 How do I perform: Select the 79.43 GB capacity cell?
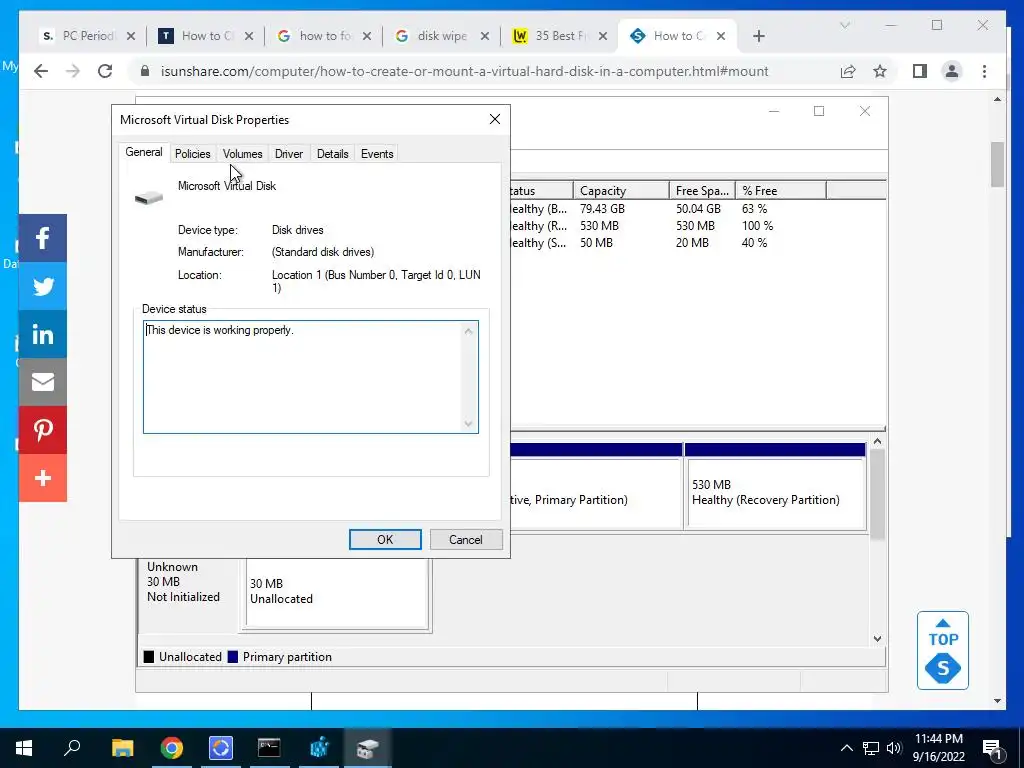[602, 209]
